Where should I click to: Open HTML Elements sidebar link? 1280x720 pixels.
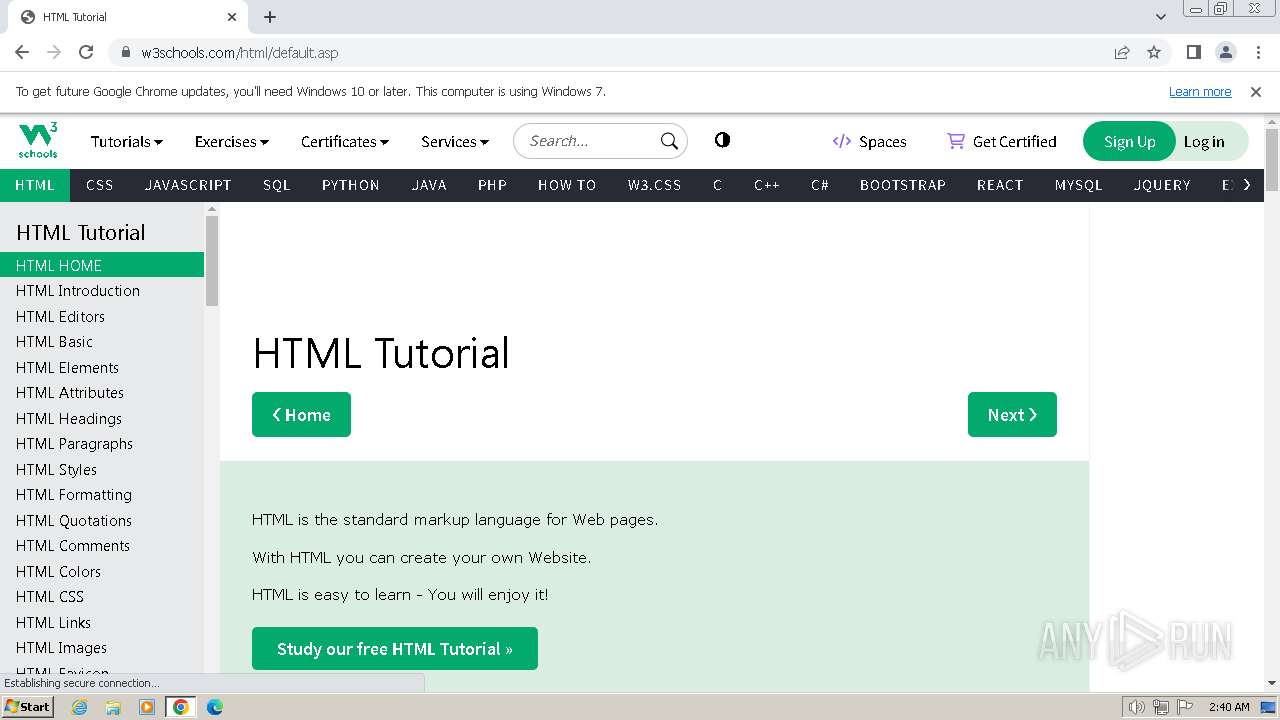pyautogui.click(x=67, y=367)
